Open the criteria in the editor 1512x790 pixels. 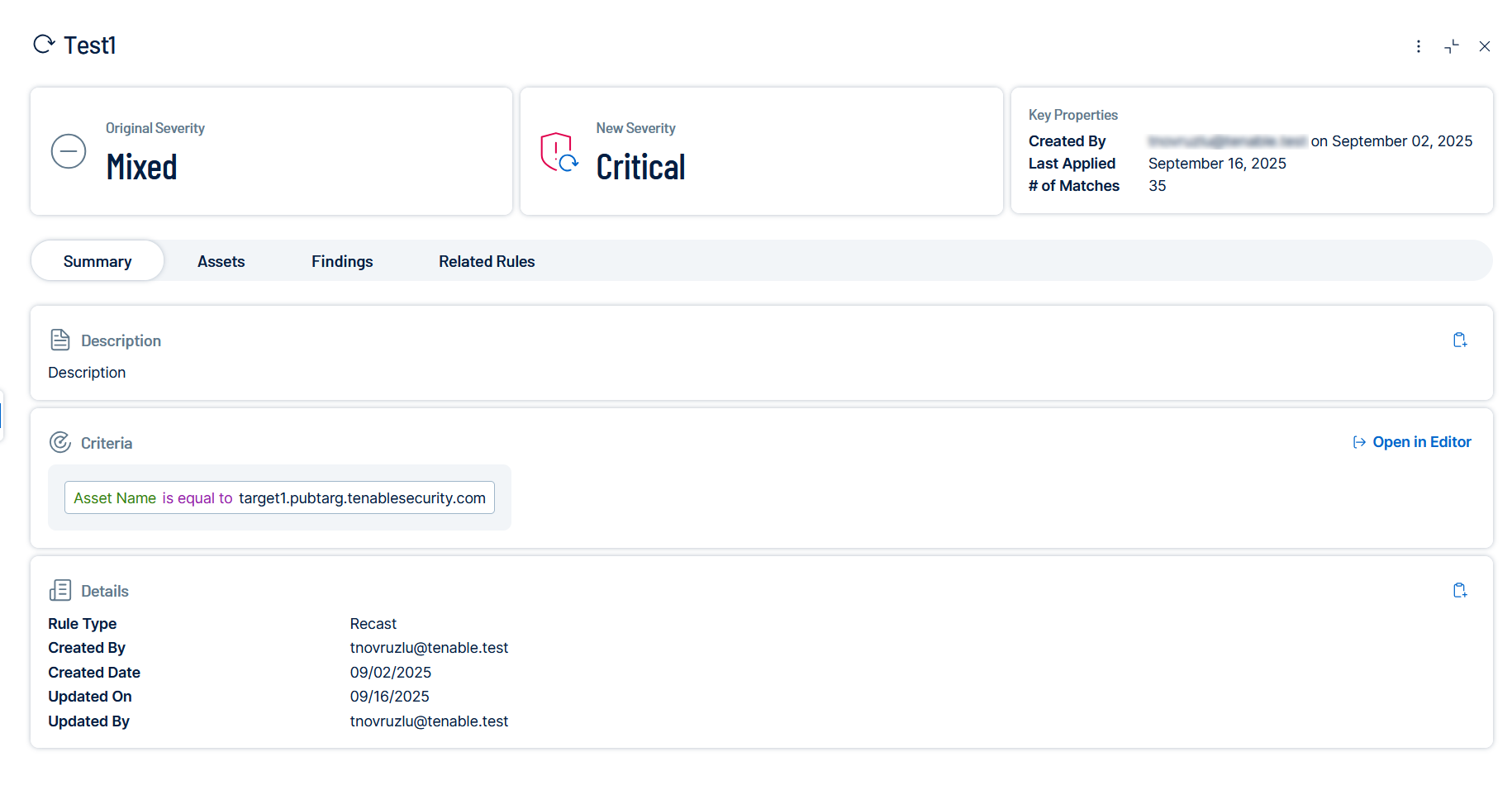click(1412, 442)
